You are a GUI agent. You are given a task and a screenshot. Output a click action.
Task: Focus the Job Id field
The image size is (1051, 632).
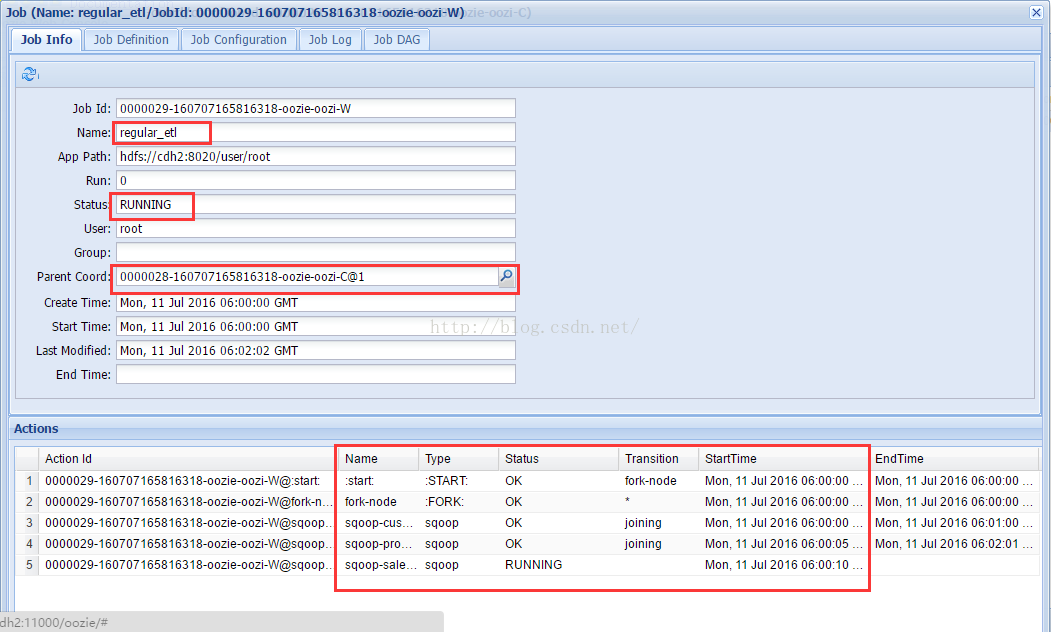(x=316, y=109)
